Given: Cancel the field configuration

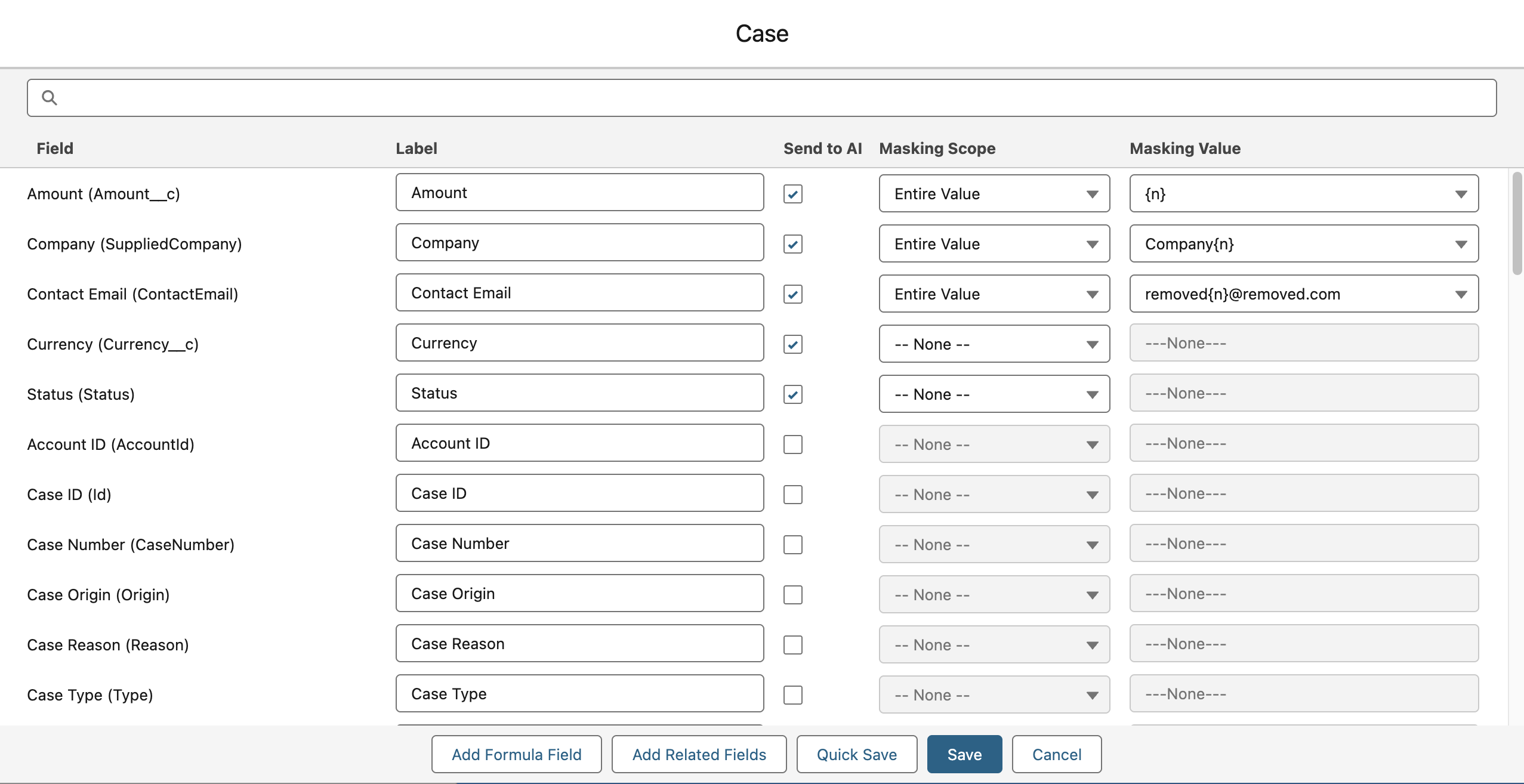Looking at the screenshot, I should 1056,755.
